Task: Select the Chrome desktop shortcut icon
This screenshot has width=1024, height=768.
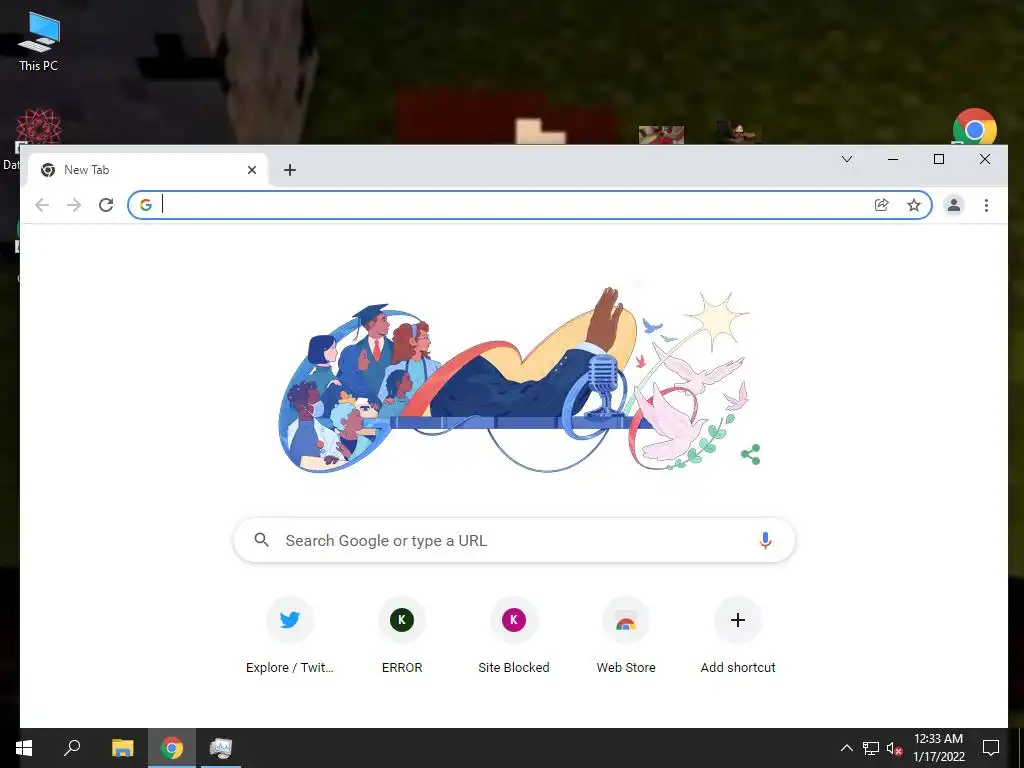Action: point(974,127)
